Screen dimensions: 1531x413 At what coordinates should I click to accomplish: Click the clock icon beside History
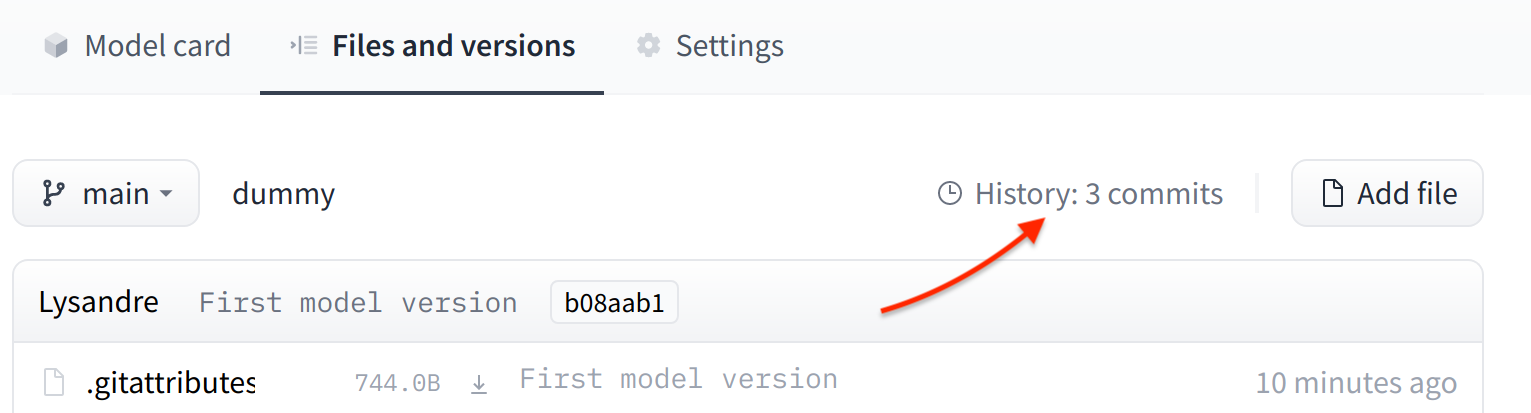(949, 193)
